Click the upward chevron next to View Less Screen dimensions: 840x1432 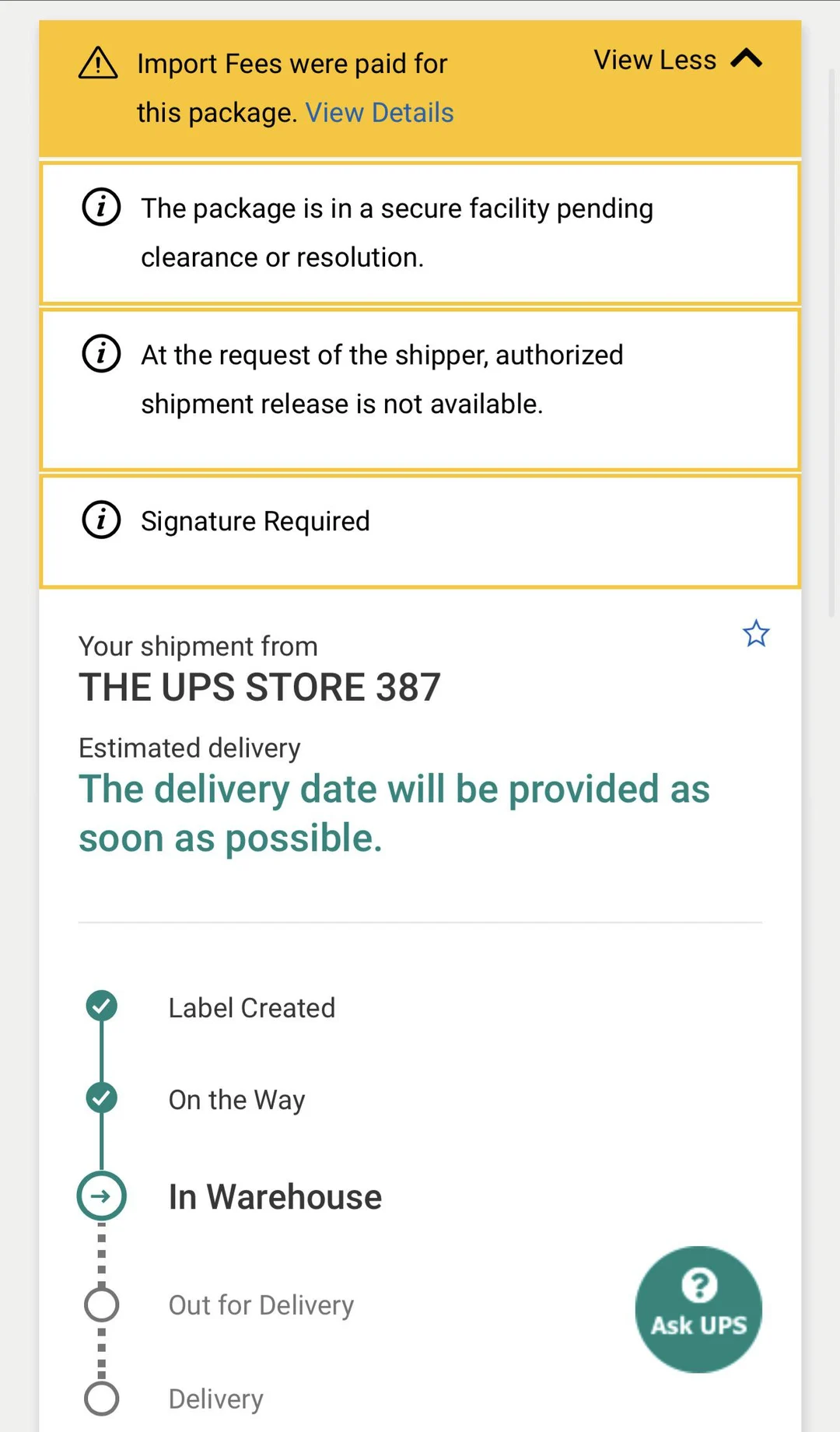pyautogui.click(x=747, y=58)
